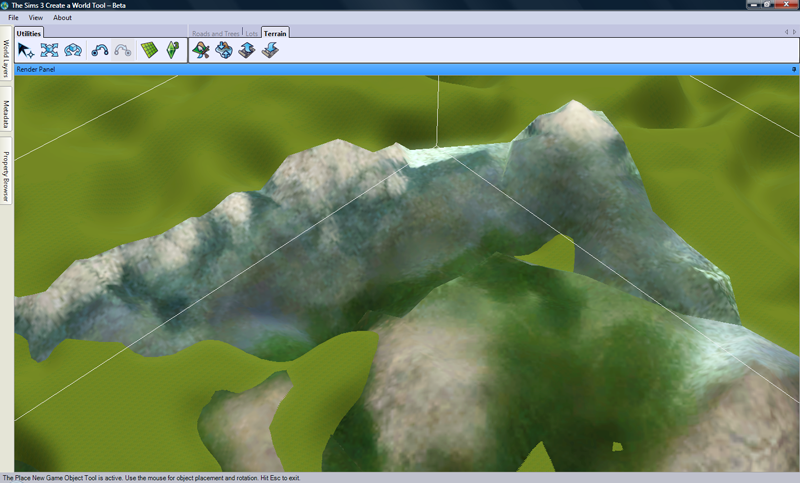
Task: Click the Move Object four-arrows tool
Action: (x=49, y=50)
